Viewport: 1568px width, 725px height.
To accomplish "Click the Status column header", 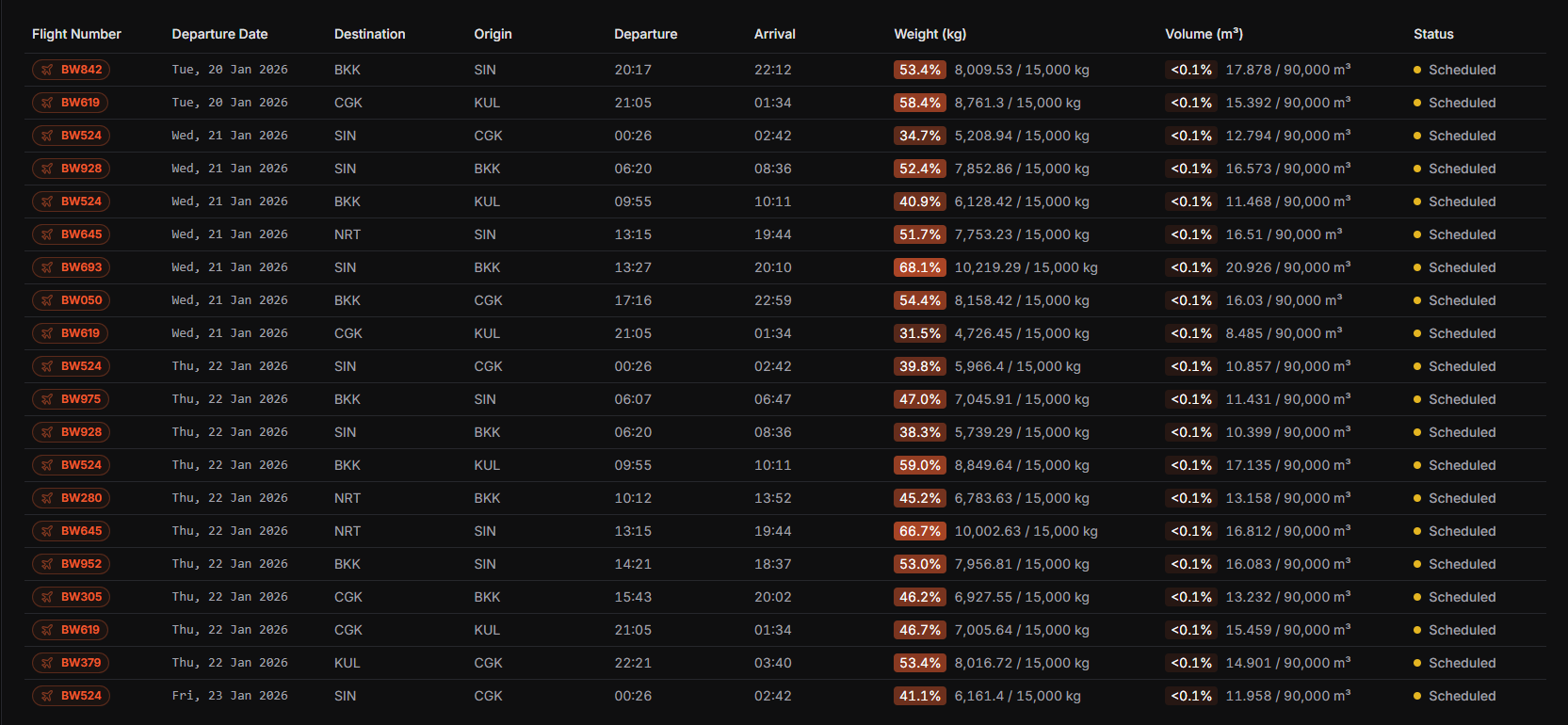I will coord(1433,34).
